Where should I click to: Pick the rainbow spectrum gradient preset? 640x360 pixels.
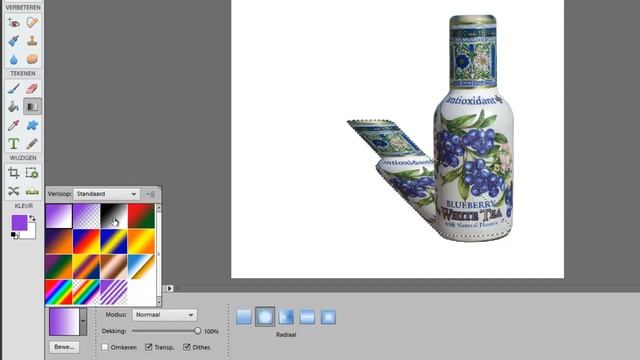click(59, 292)
